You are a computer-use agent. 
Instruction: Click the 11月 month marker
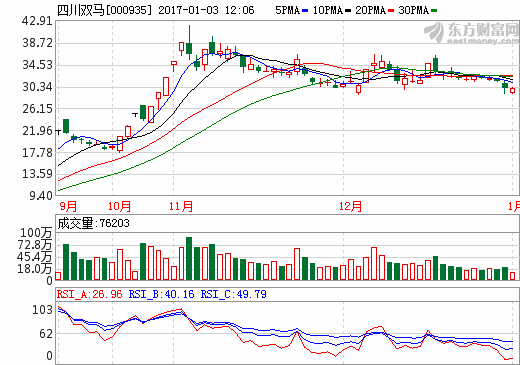pos(181,206)
